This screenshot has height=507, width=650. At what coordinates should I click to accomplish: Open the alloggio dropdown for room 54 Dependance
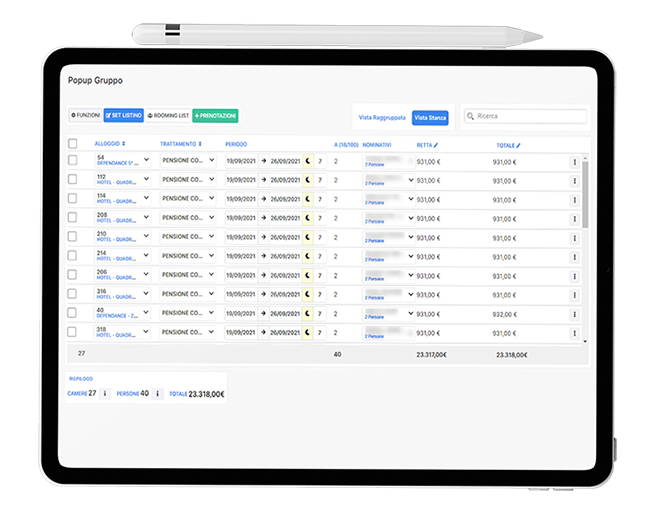(x=122, y=160)
